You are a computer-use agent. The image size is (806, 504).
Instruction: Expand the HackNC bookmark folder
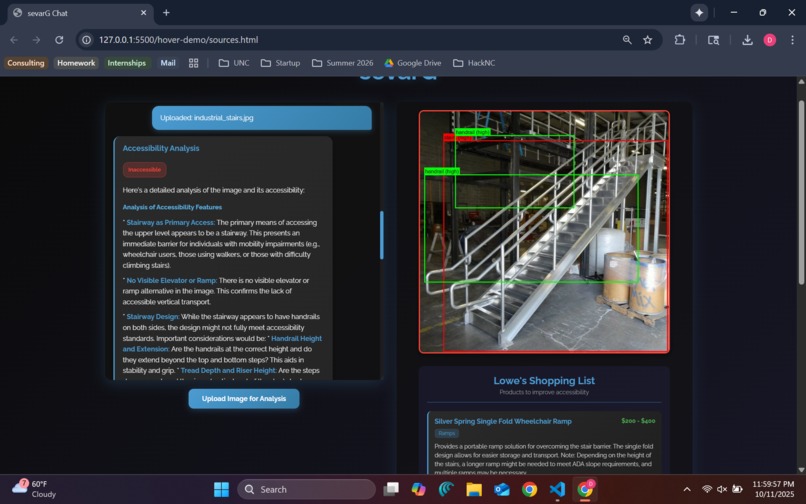[474, 63]
